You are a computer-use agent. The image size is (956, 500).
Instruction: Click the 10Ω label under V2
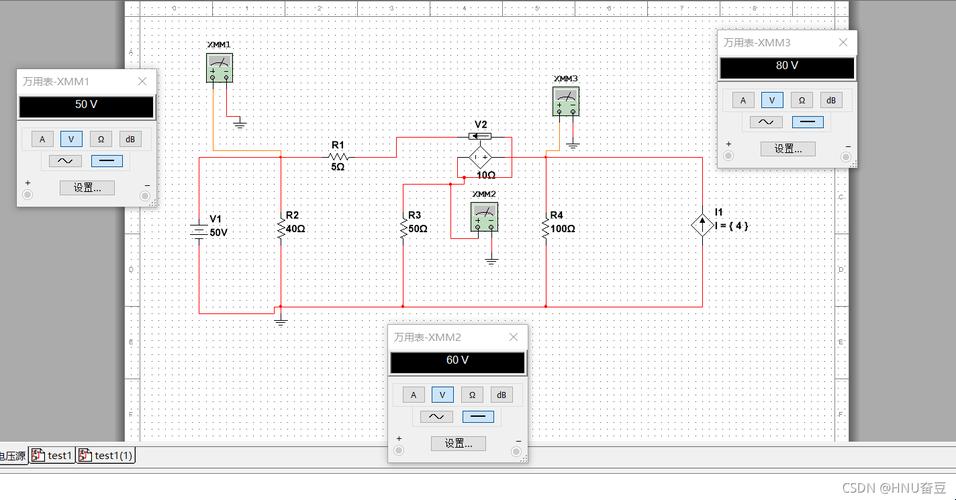click(486, 175)
